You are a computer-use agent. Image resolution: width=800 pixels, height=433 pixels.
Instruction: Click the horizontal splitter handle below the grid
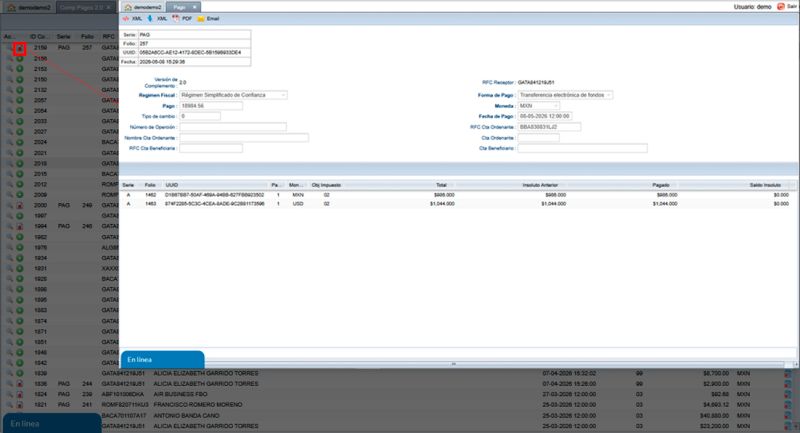[453, 364]
